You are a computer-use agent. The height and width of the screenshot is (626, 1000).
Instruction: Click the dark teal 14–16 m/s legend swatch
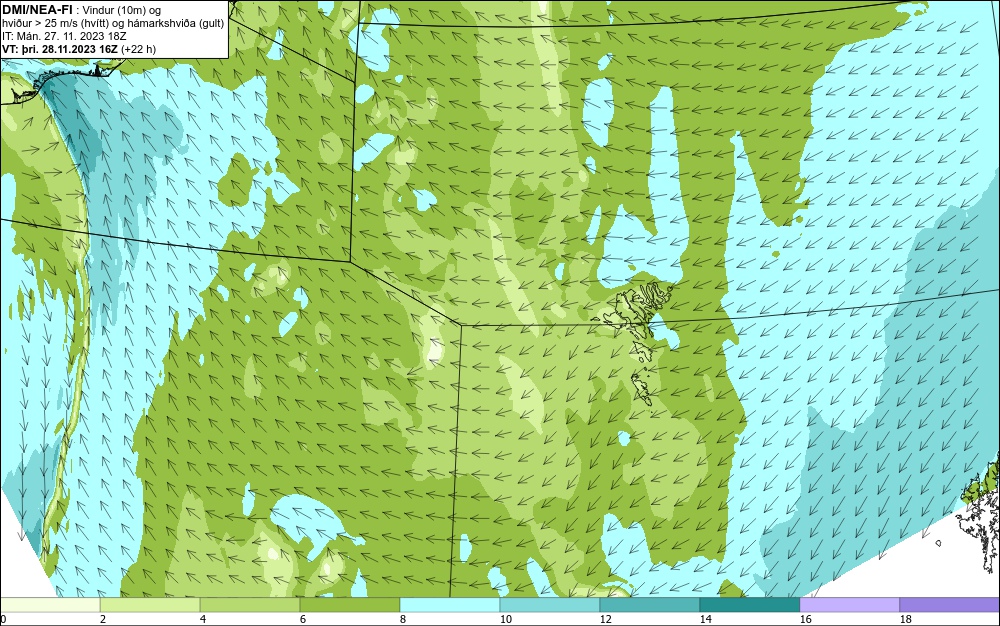tap(749, 605)
